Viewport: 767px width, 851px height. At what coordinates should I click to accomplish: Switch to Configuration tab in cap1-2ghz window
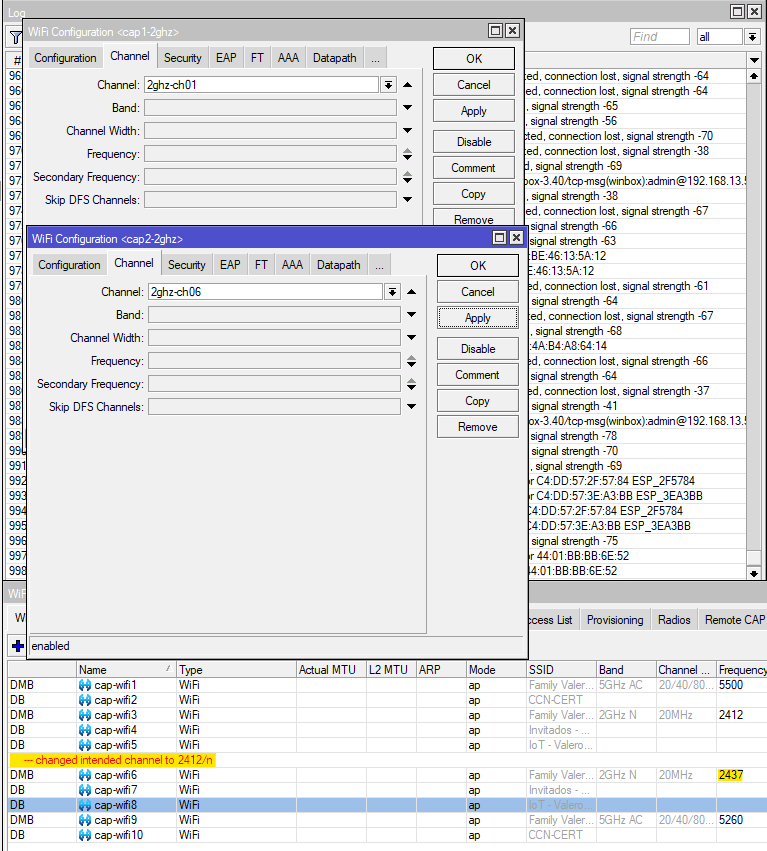65,58
